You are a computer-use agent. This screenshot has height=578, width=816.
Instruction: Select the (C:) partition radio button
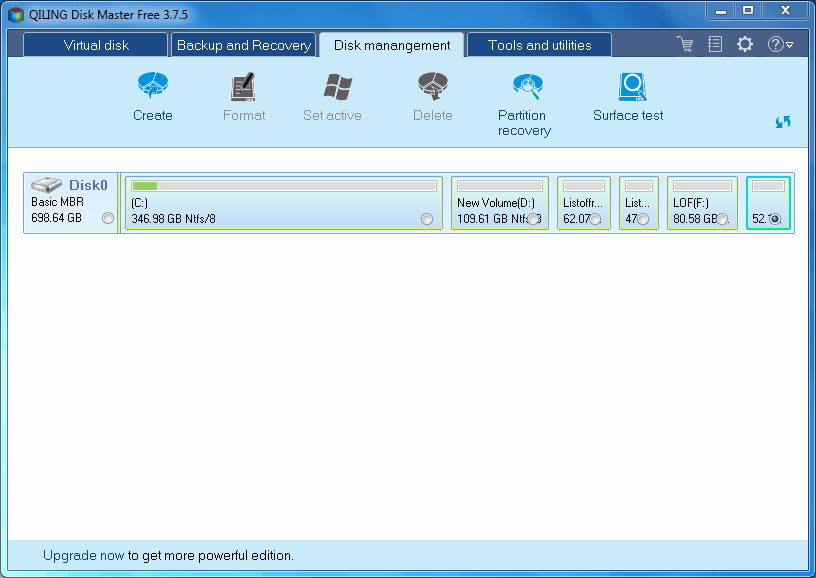(x=427, y=219)
